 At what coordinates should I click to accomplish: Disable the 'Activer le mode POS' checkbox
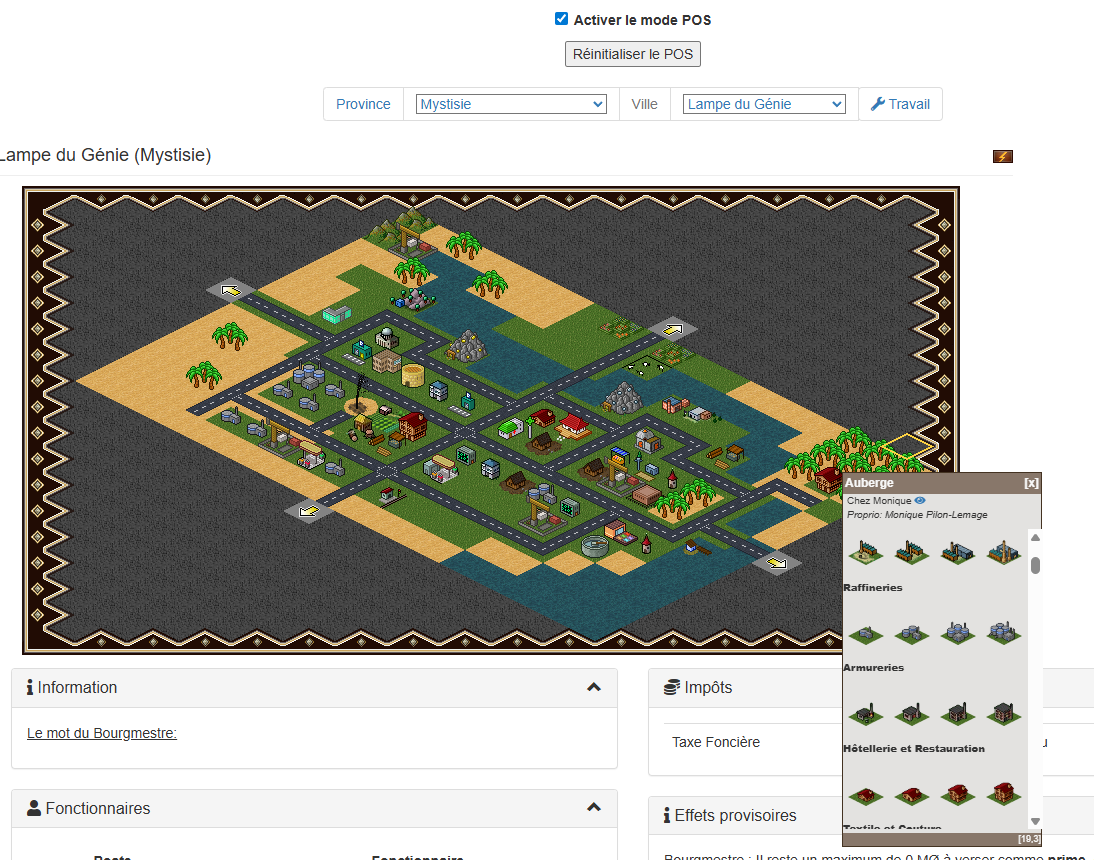[561, 19]
